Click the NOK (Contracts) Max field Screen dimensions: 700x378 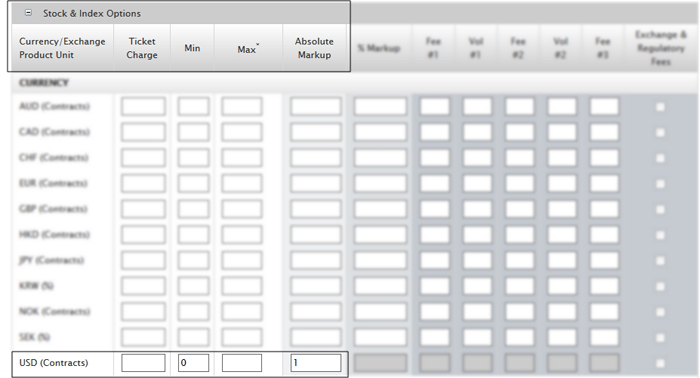pos(242,312)
